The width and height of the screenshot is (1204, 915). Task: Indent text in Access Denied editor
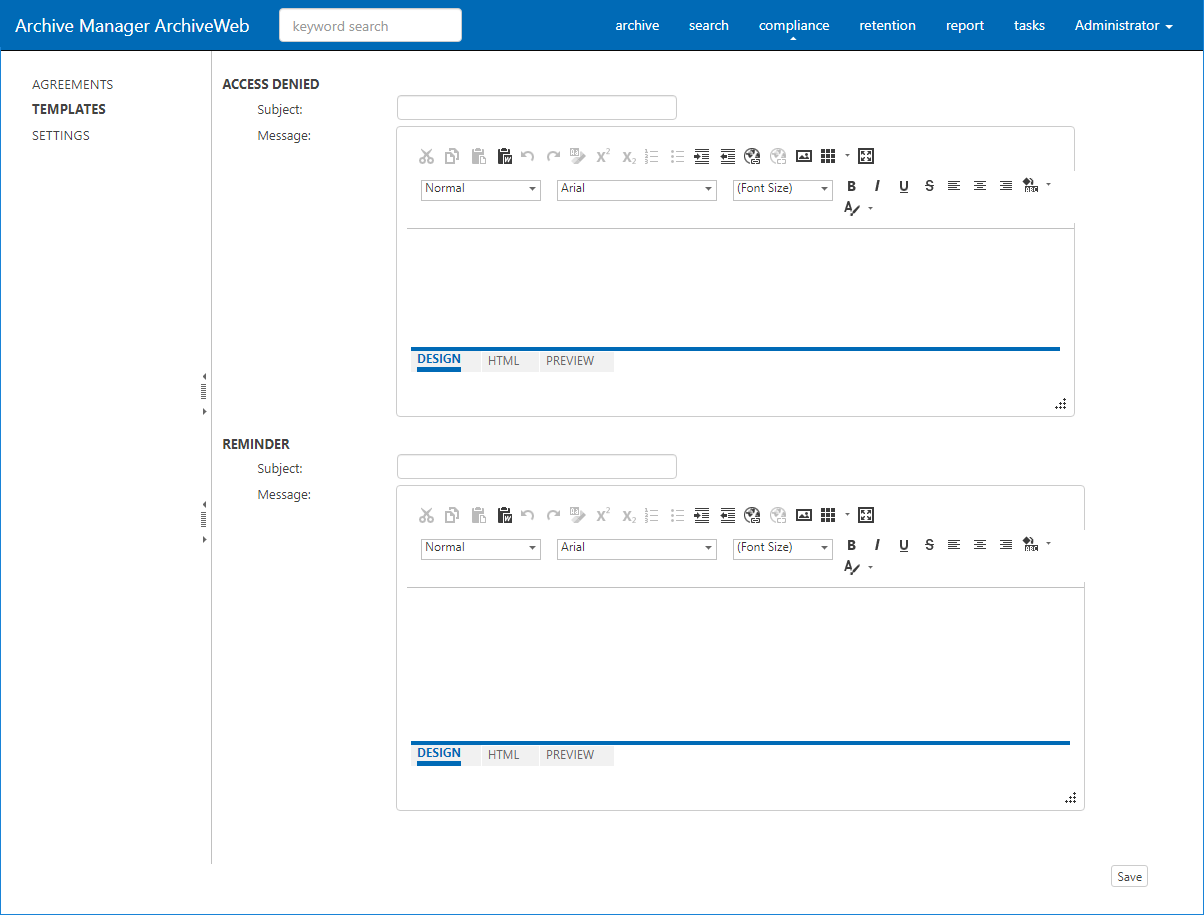click(x=702, y=156)
